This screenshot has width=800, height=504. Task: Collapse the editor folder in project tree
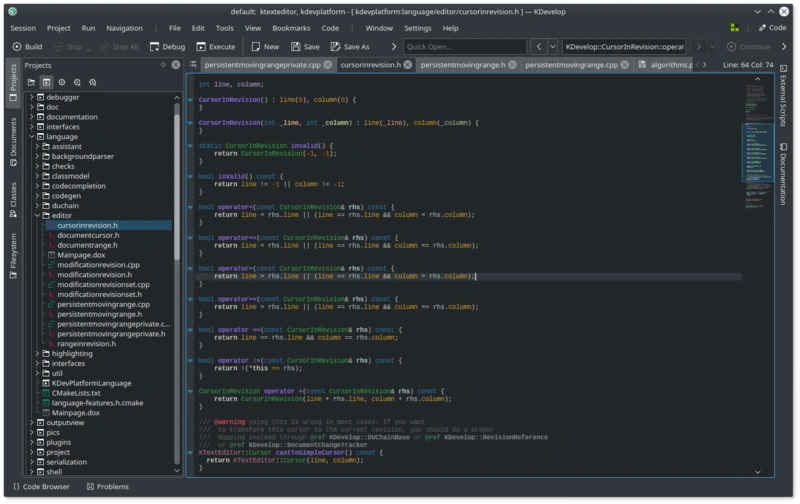(x=39, y=215)
